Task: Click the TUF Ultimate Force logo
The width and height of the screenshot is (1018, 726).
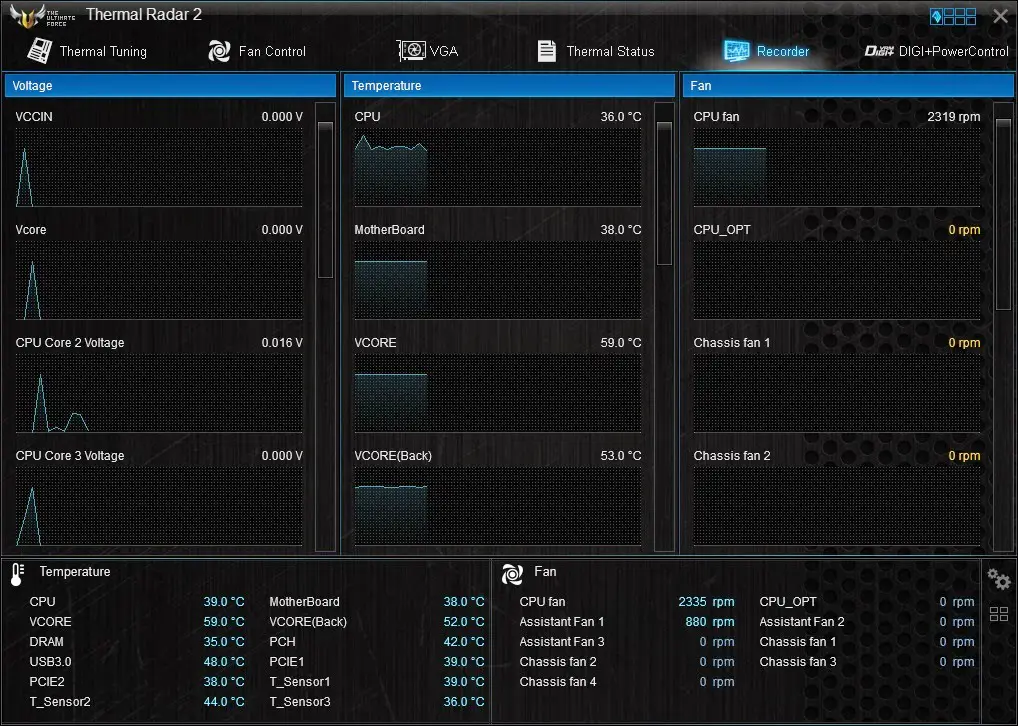Action: [42, 16]
